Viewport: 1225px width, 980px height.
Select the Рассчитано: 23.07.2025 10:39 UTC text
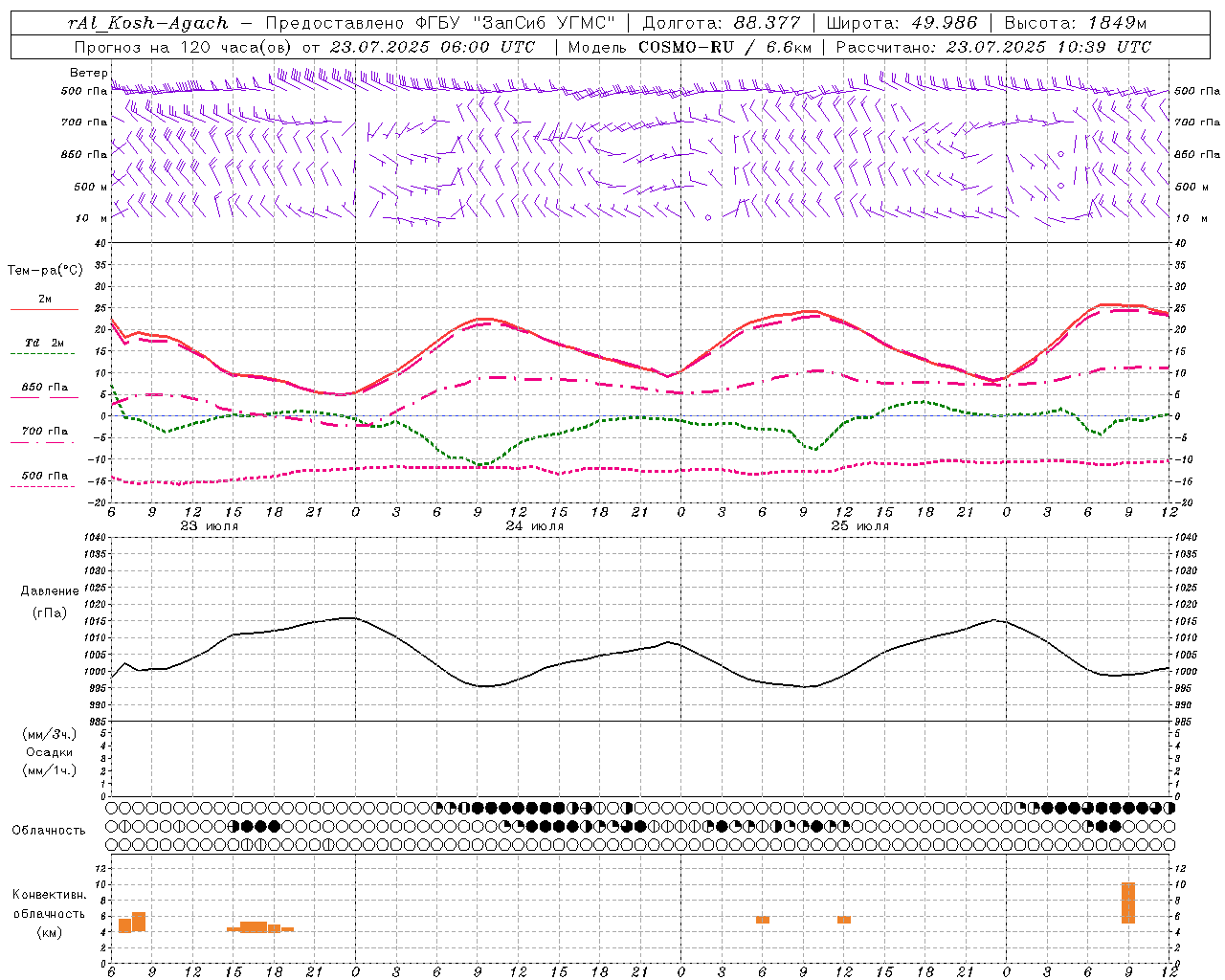pyautogui.click(x=993, y=47)
